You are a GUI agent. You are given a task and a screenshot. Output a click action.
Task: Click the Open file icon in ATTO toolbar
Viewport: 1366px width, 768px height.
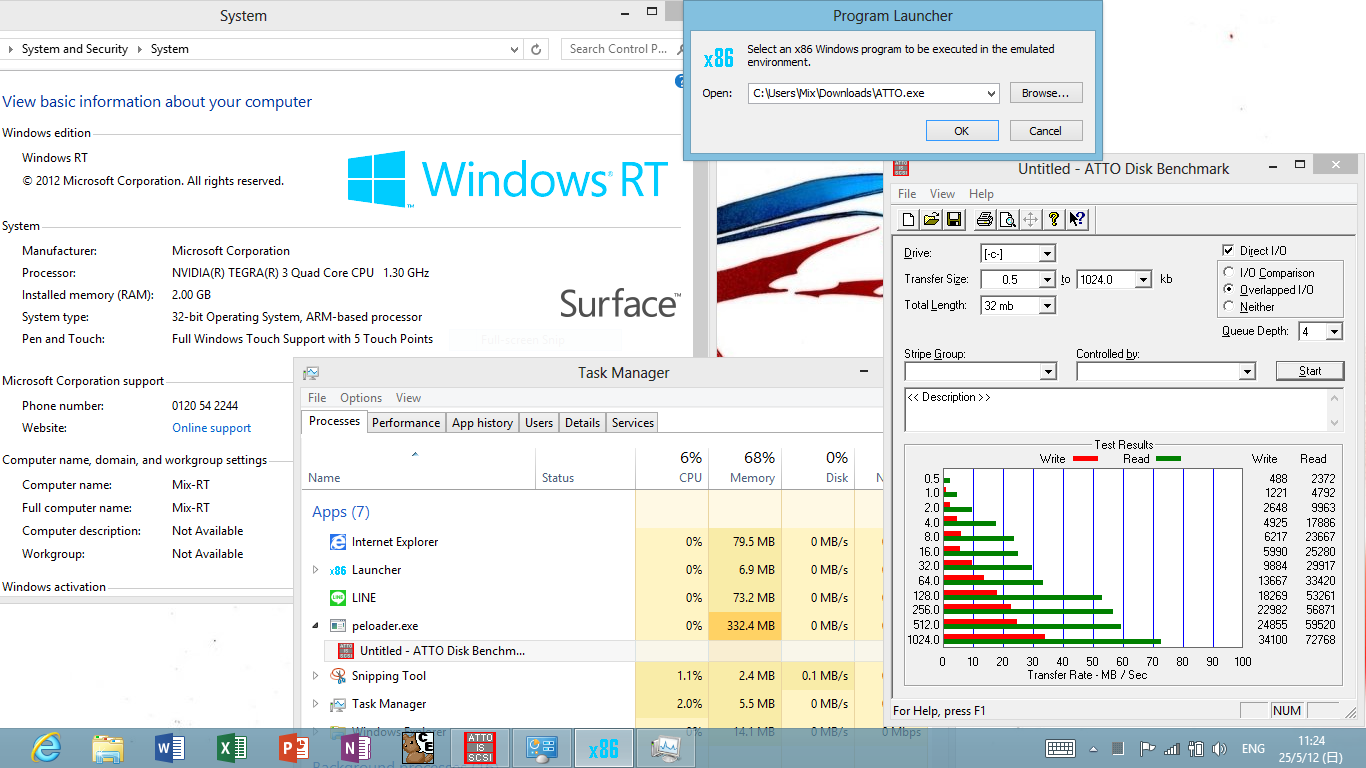[x=931, y=219]
